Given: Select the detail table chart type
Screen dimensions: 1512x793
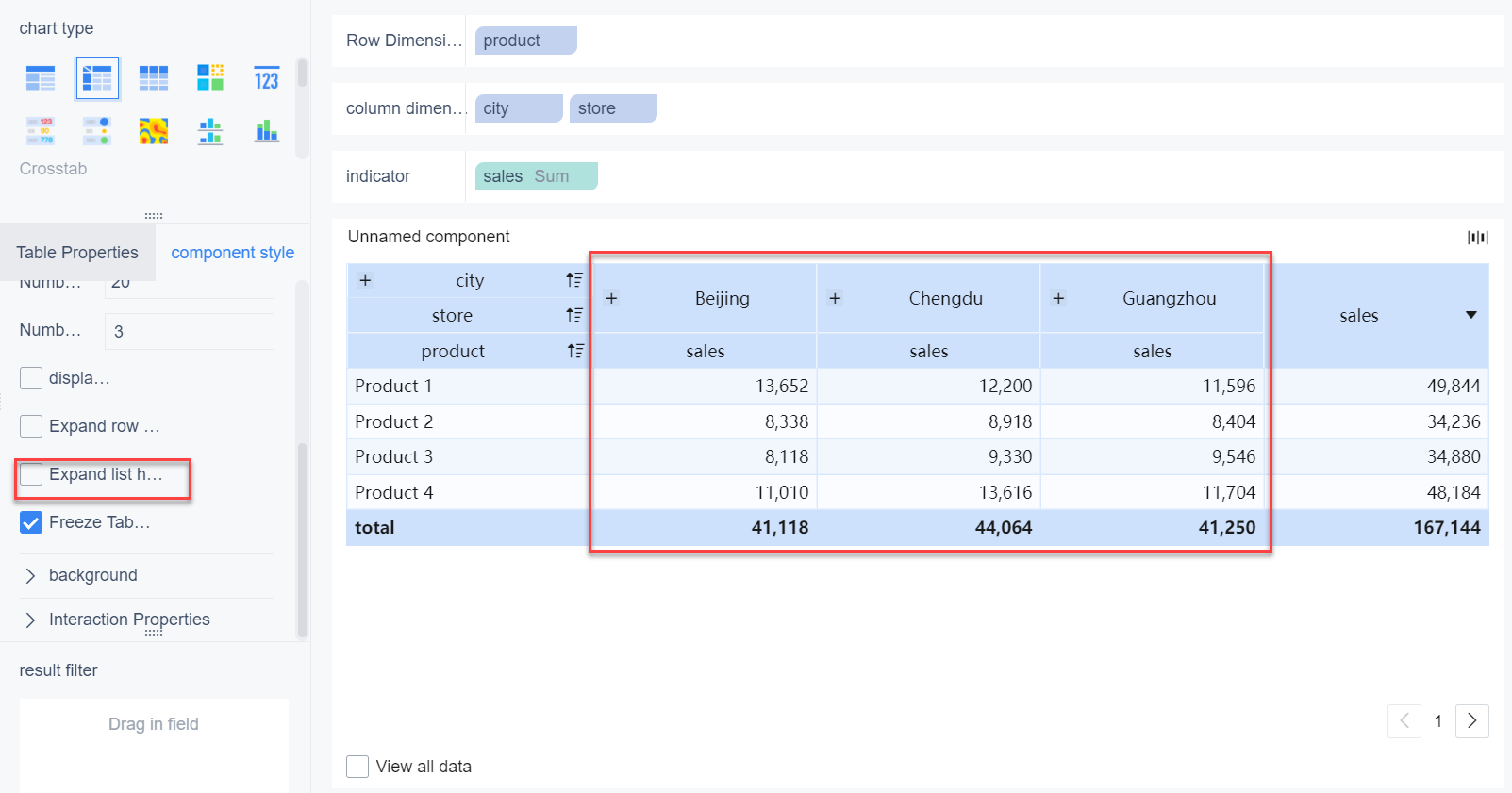Looking at the screenshot, I should coord(154,78).
